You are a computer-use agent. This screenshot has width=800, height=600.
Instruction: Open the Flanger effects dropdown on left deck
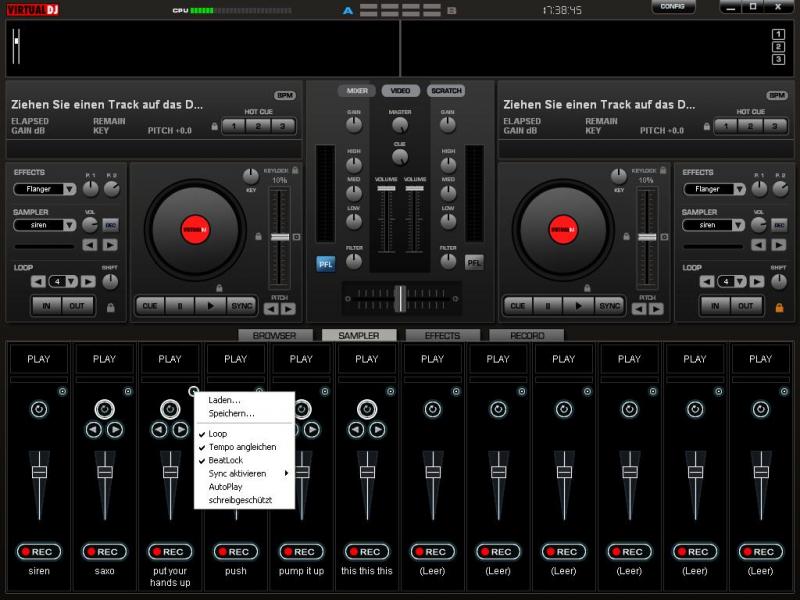[x=45, y=189]
